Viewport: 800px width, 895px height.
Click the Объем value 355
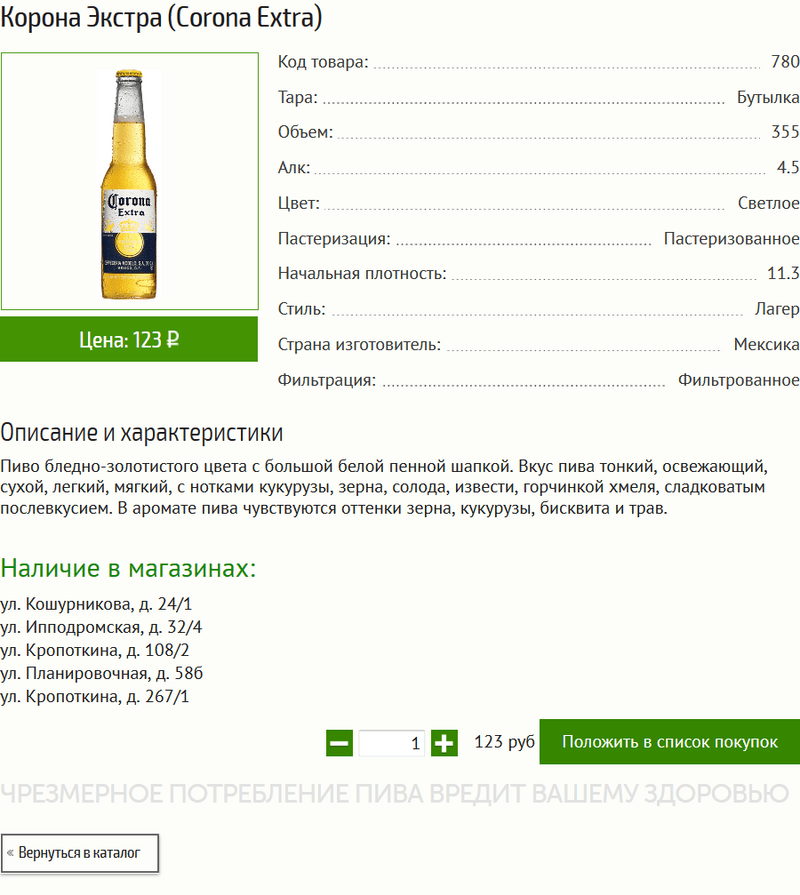click(785, 132)
